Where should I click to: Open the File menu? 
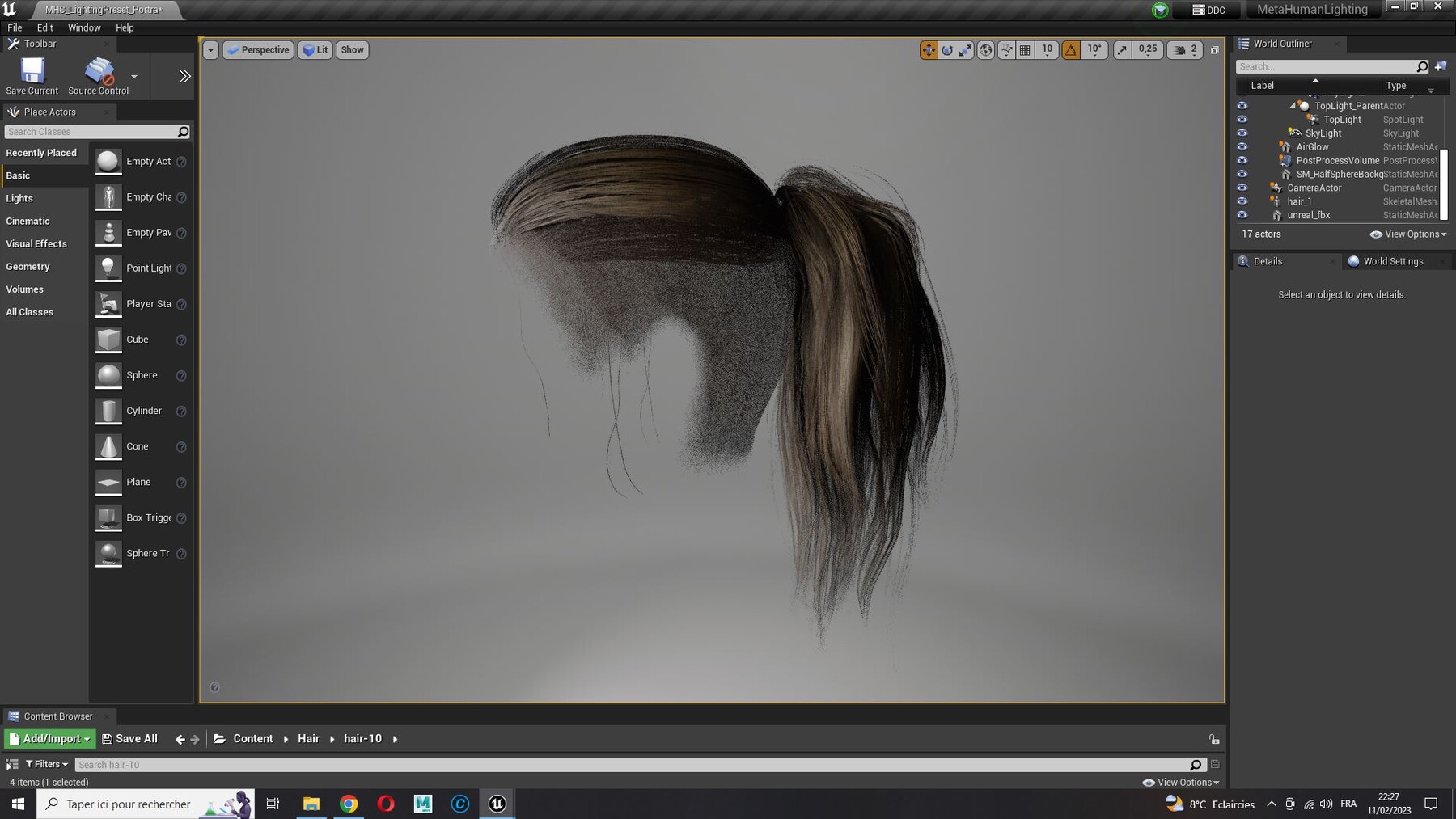coord(15,27)
